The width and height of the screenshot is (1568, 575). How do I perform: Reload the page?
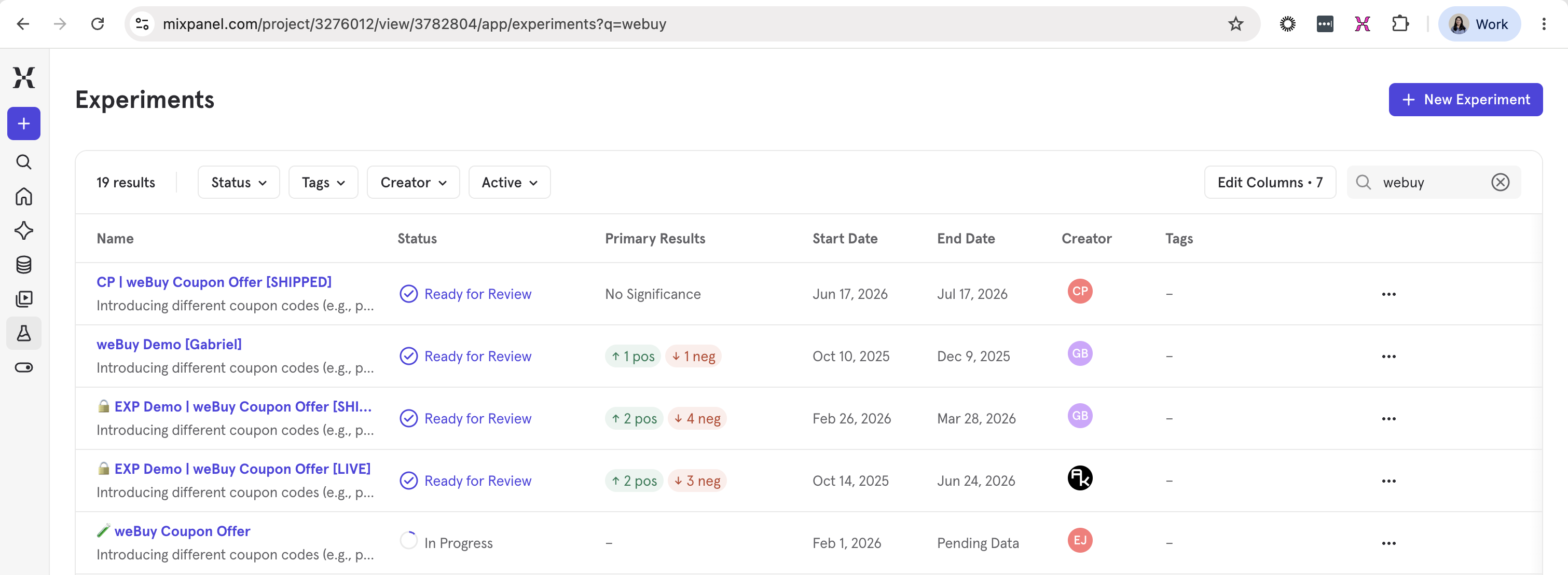98,24
